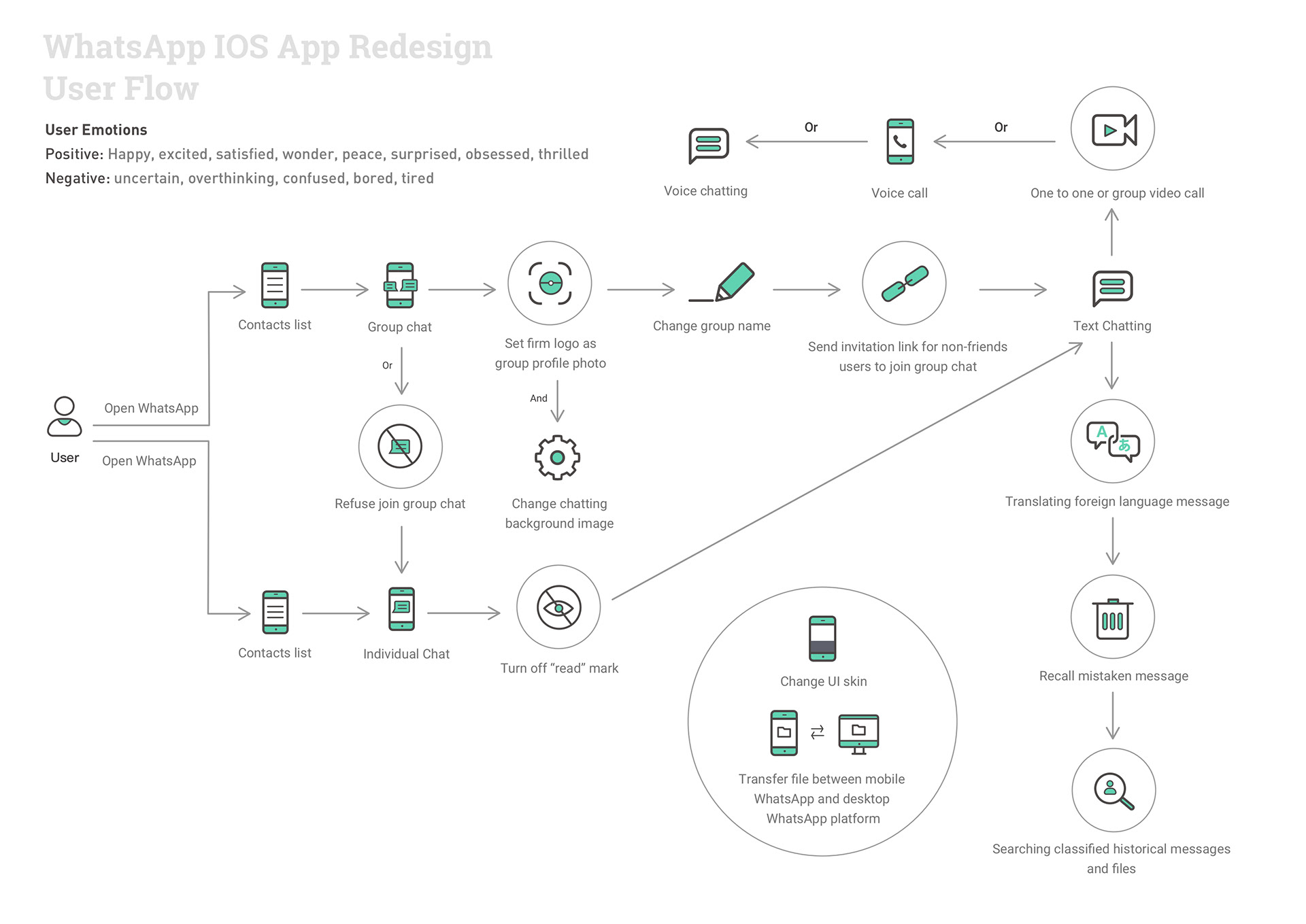Click the "Or" label below Group chat
Viewport: 1306px width, 924px height.
pyautogui.click(x=387, y=365)
